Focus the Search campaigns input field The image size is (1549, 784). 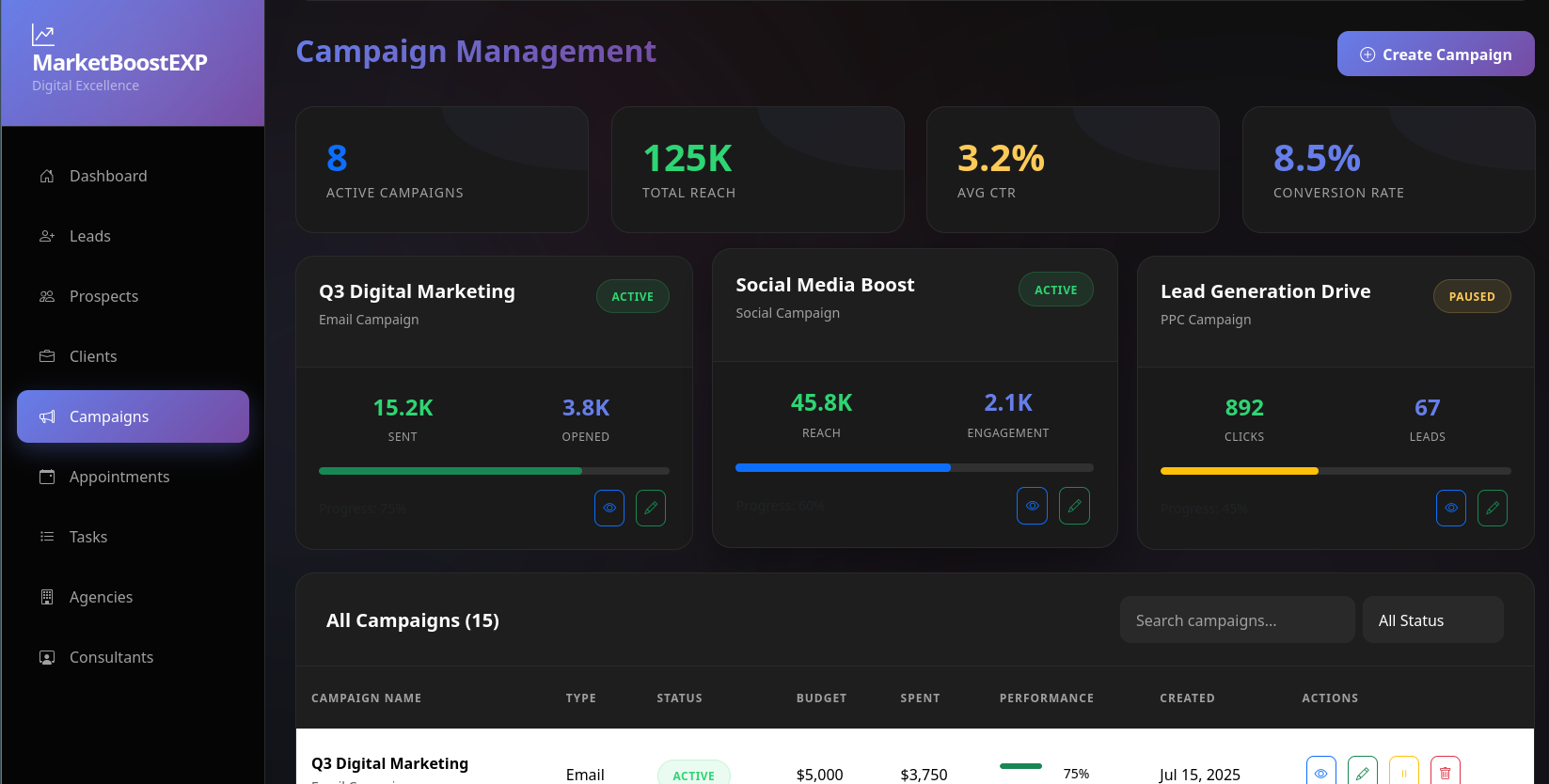pyautogui.click(x=1237, y=620)
